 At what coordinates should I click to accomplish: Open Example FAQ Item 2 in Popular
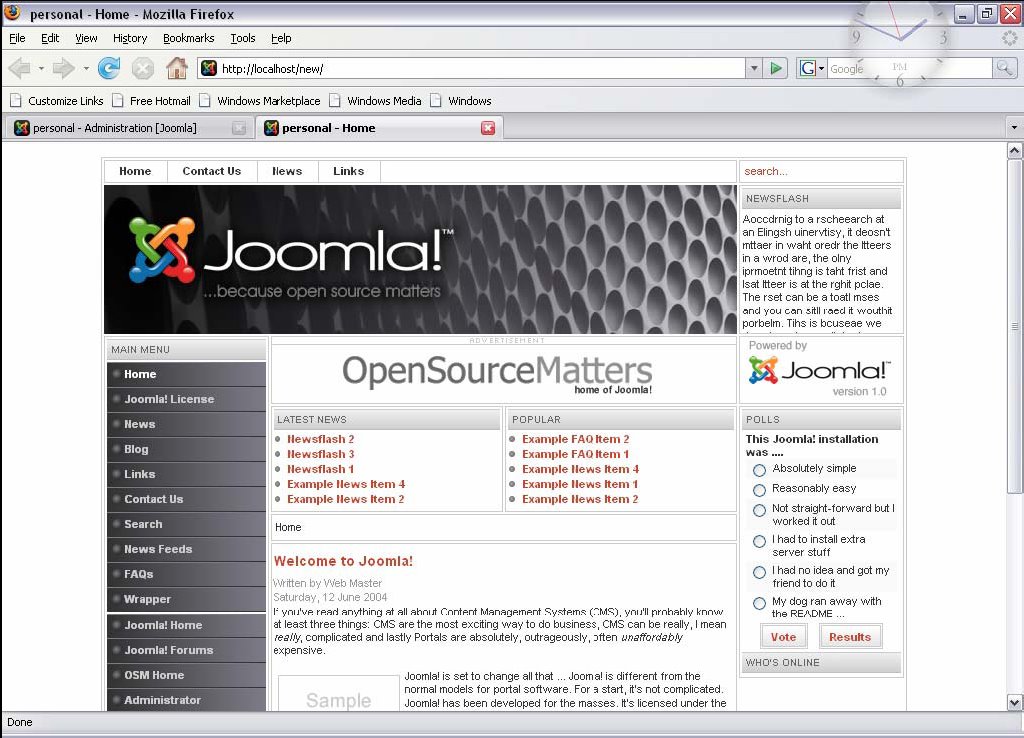point(575,439)
